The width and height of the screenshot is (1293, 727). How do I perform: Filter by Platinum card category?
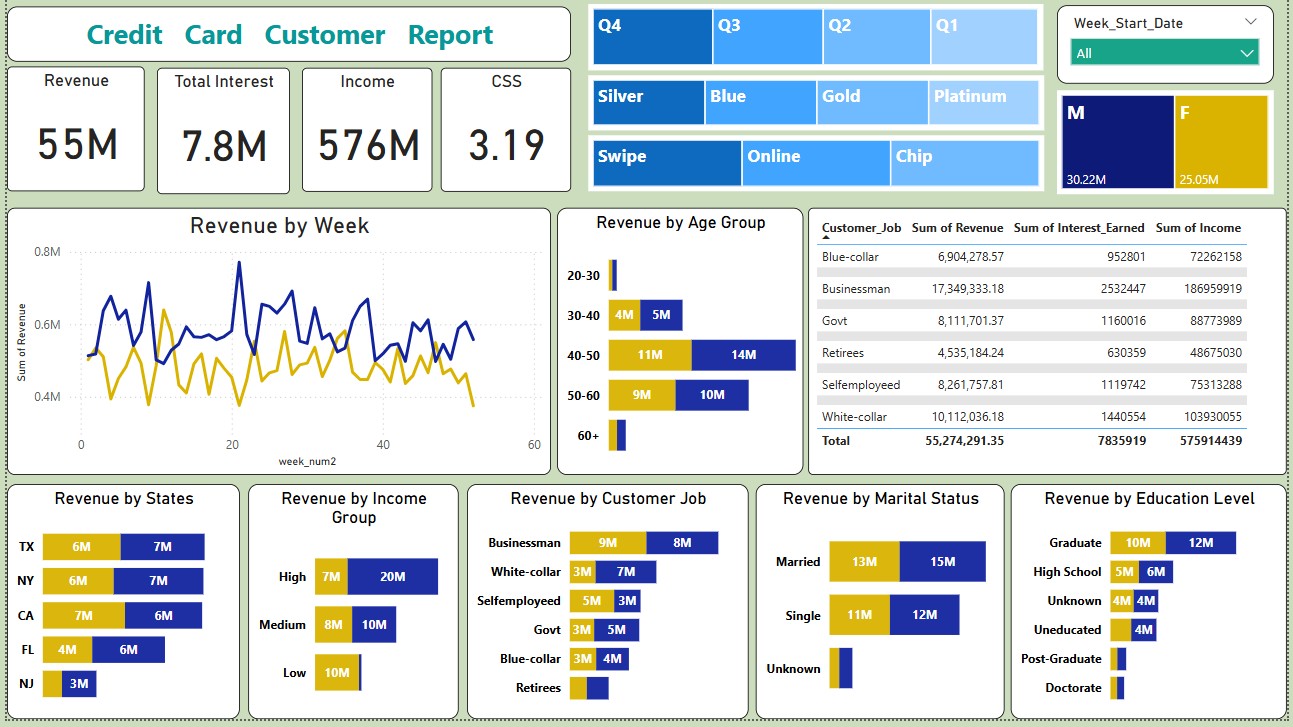click(984, 103)
